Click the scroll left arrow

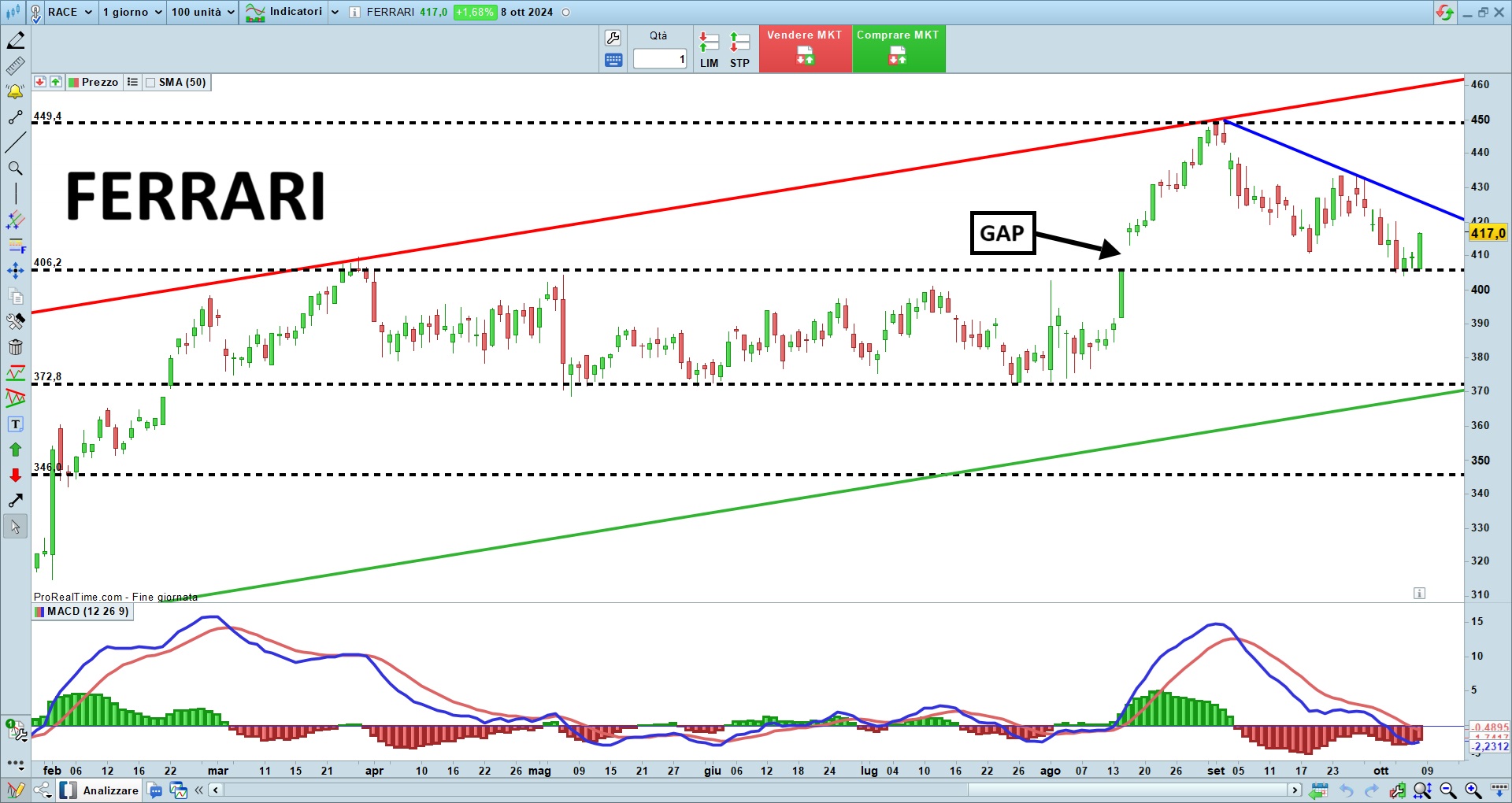(216, 790)
